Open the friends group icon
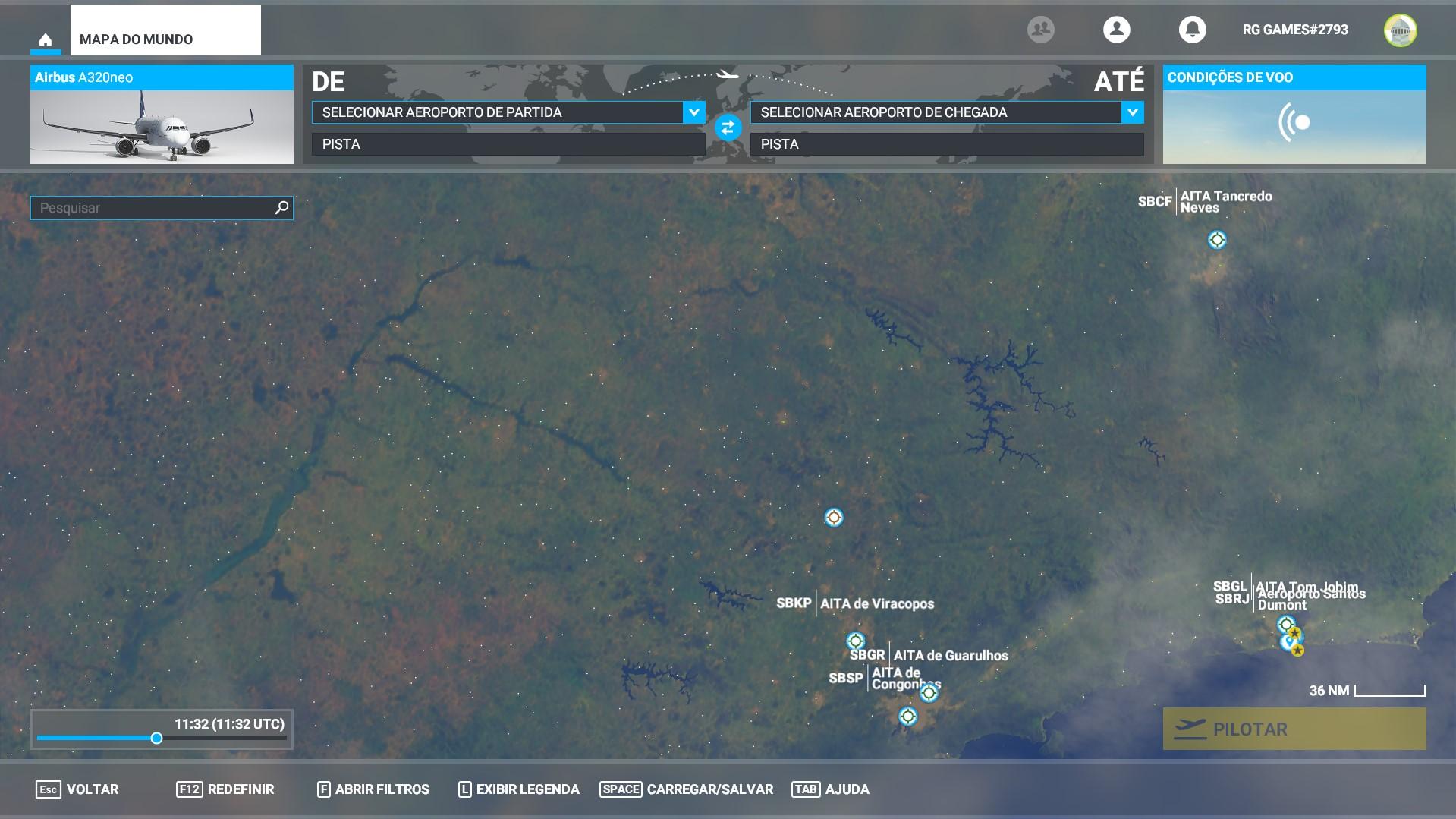 1040,30
